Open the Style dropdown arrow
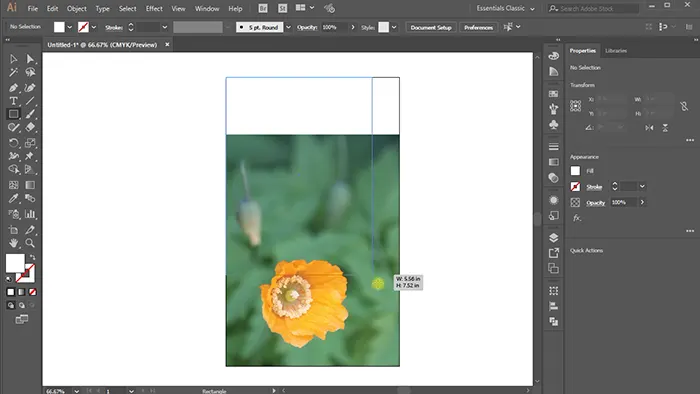This screenshot has width=700, height=394. point(394,27)
